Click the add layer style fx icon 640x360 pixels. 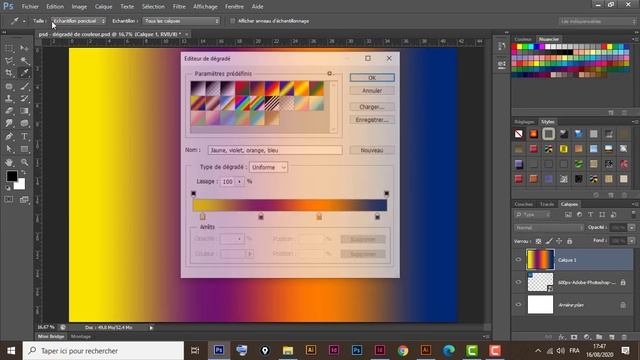click(x=562, y=337)
